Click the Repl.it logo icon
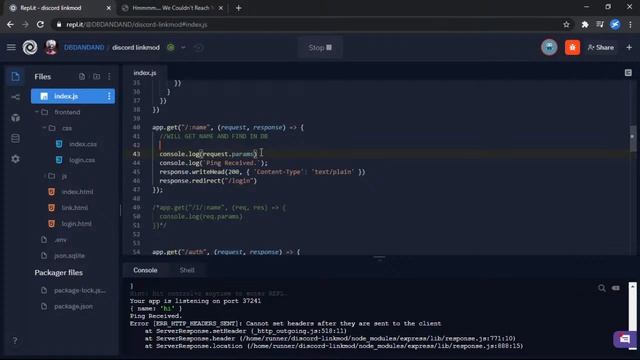The image size is (640, 360). tap(30, 47)
